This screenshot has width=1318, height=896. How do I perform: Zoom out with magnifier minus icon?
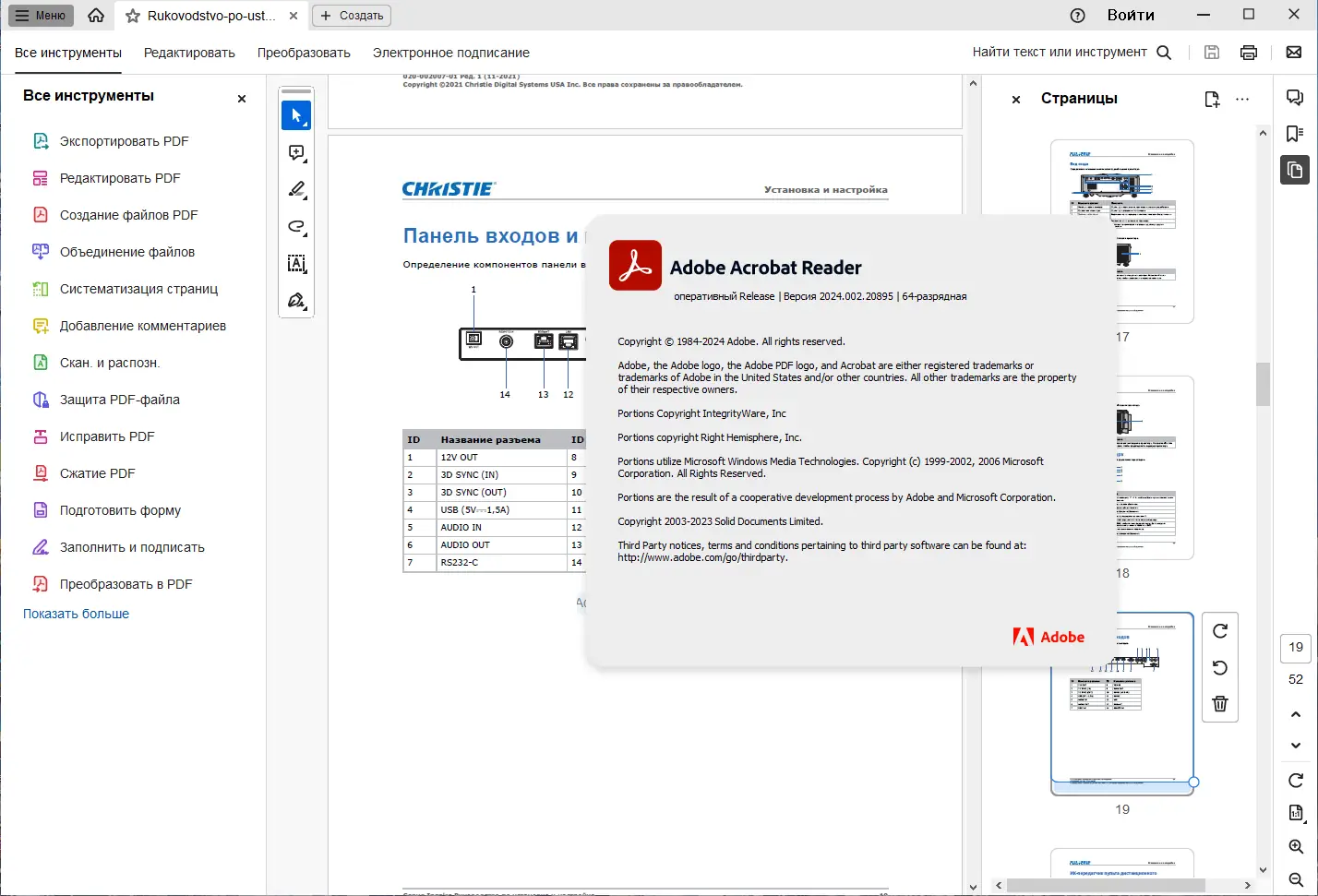tap(1296, 879)
